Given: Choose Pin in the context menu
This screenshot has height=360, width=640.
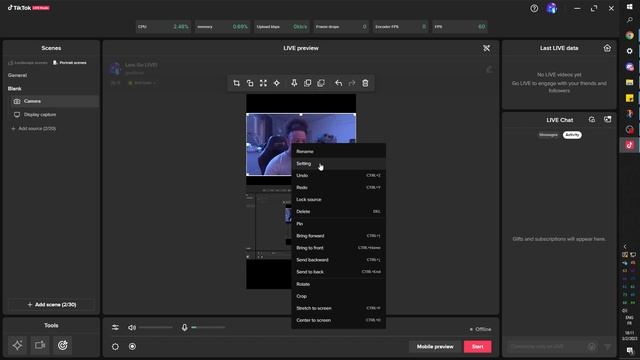Looking at the screenshot, I should pyautogui.click(x=338, y=224).
